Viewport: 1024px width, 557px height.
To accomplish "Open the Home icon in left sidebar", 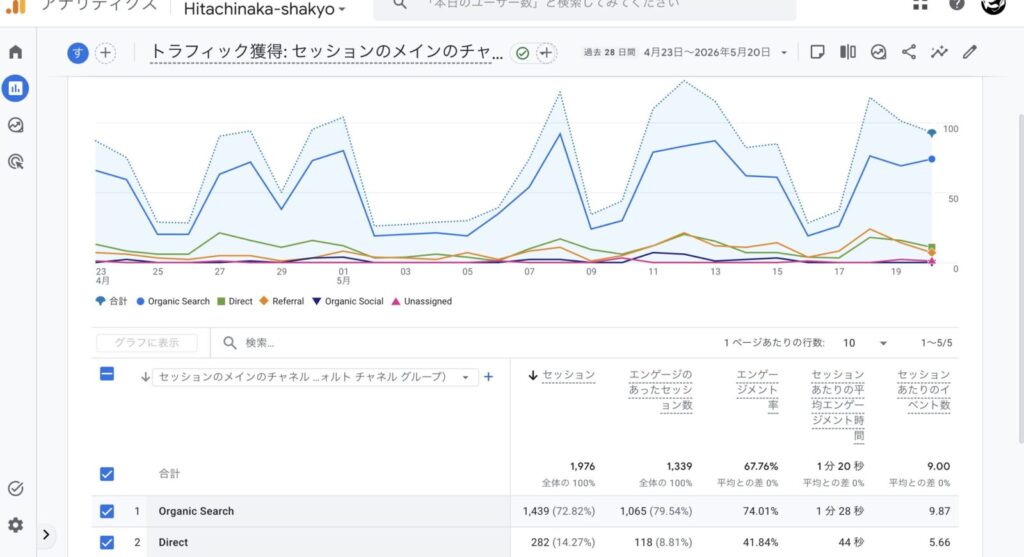I will tap(16, 52).
